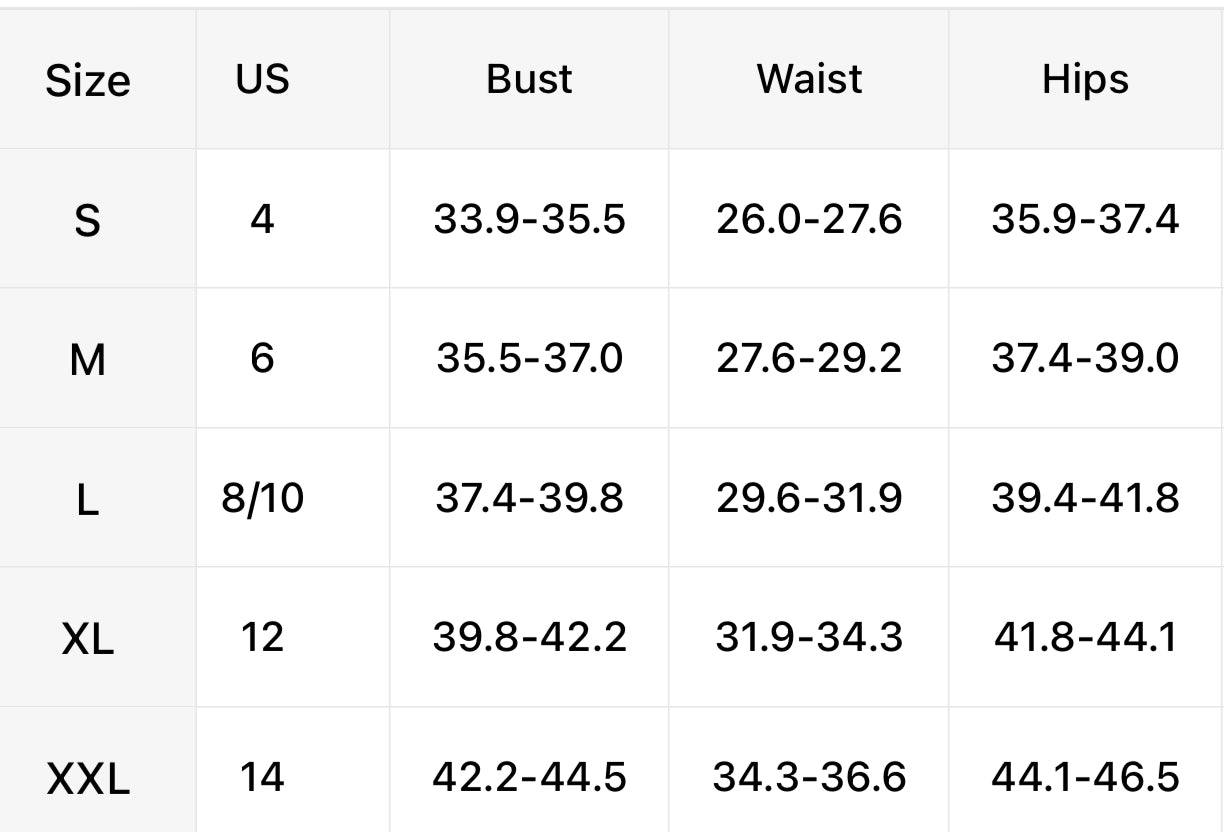This screenshot has height=832, width=1225.
Task: Select bust measurement 33.9-35.5
Action: tap(529, 218)
